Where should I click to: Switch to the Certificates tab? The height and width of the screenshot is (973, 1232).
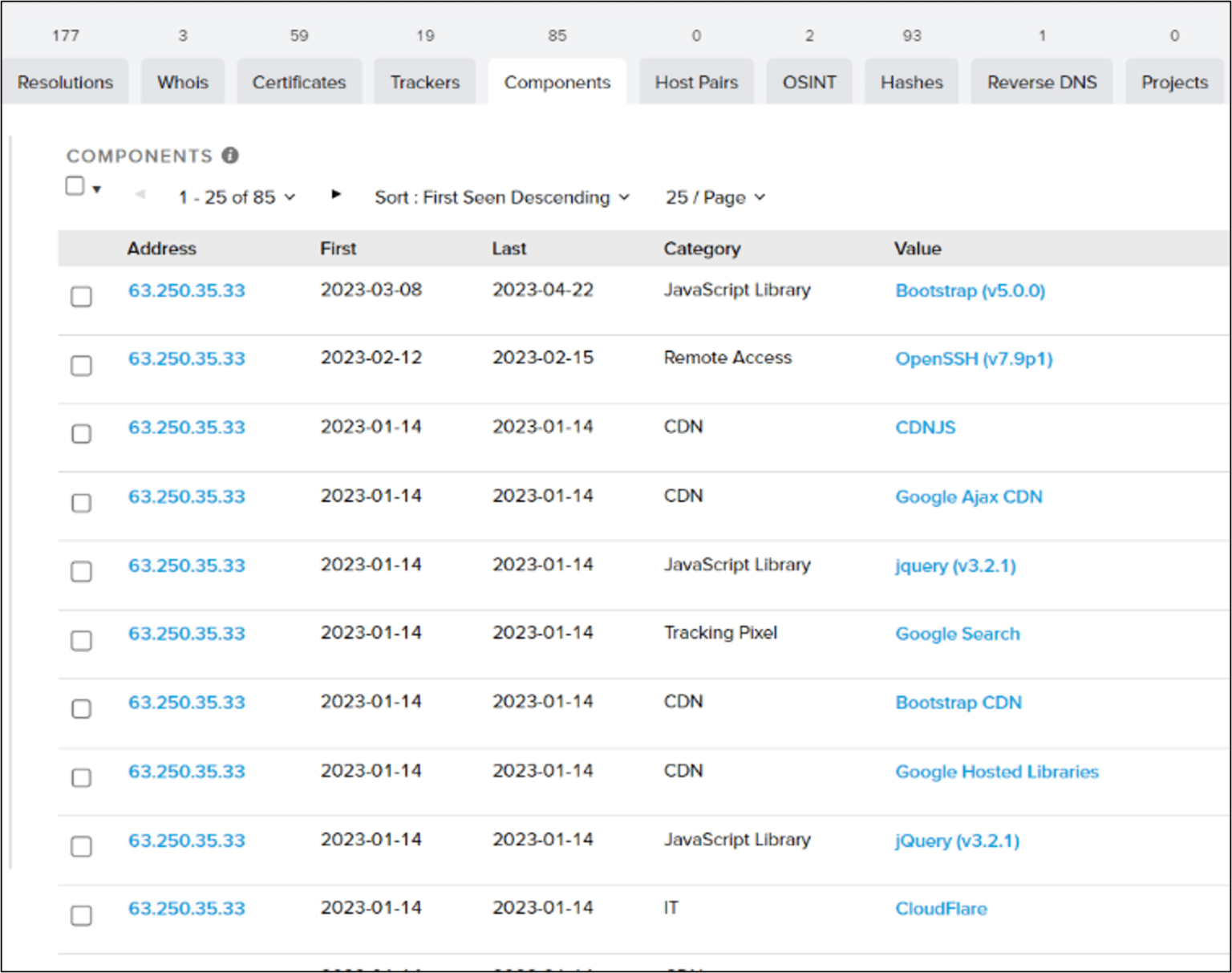(299, 82)
